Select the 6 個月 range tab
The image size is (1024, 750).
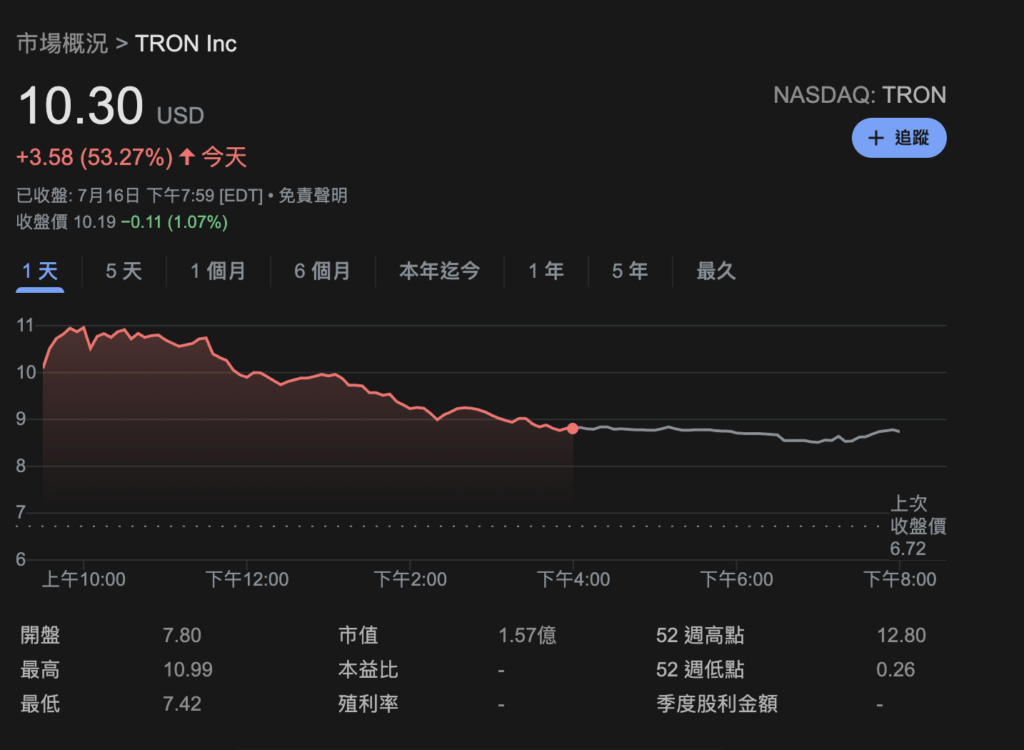[x=322, y=271]
